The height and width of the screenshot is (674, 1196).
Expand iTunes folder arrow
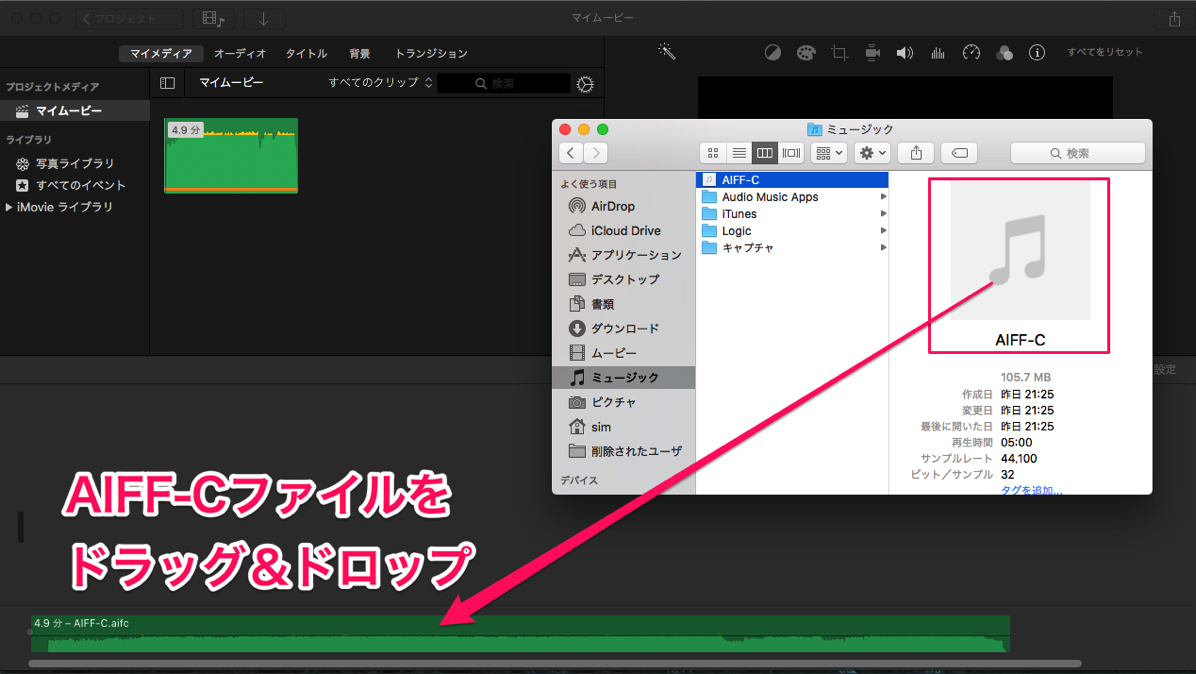coord(883,213)
